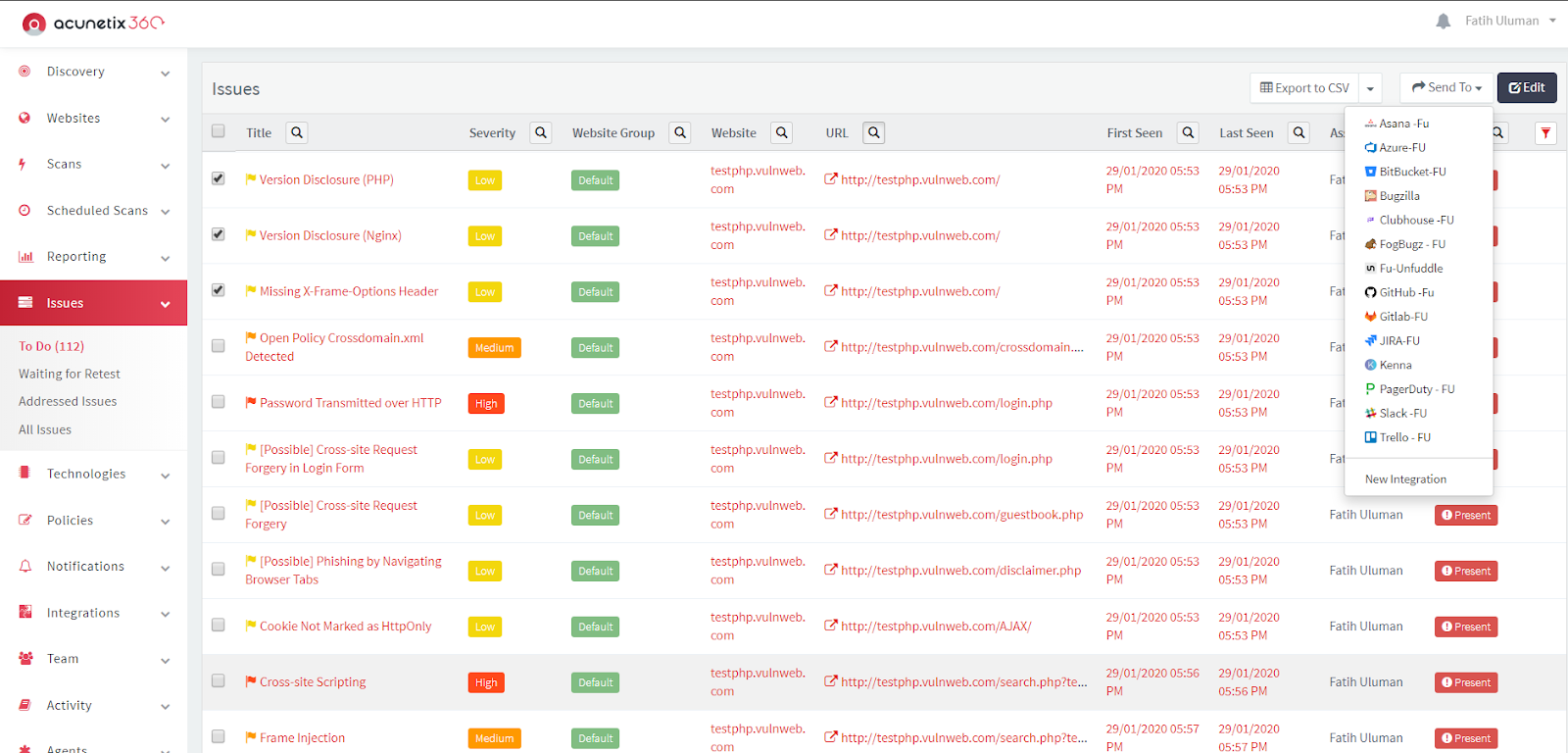Click the flag icon on Cross-site Scripting row
Image resolution: width=1568 pixels, height=753 pixels.
coord(251,681)
